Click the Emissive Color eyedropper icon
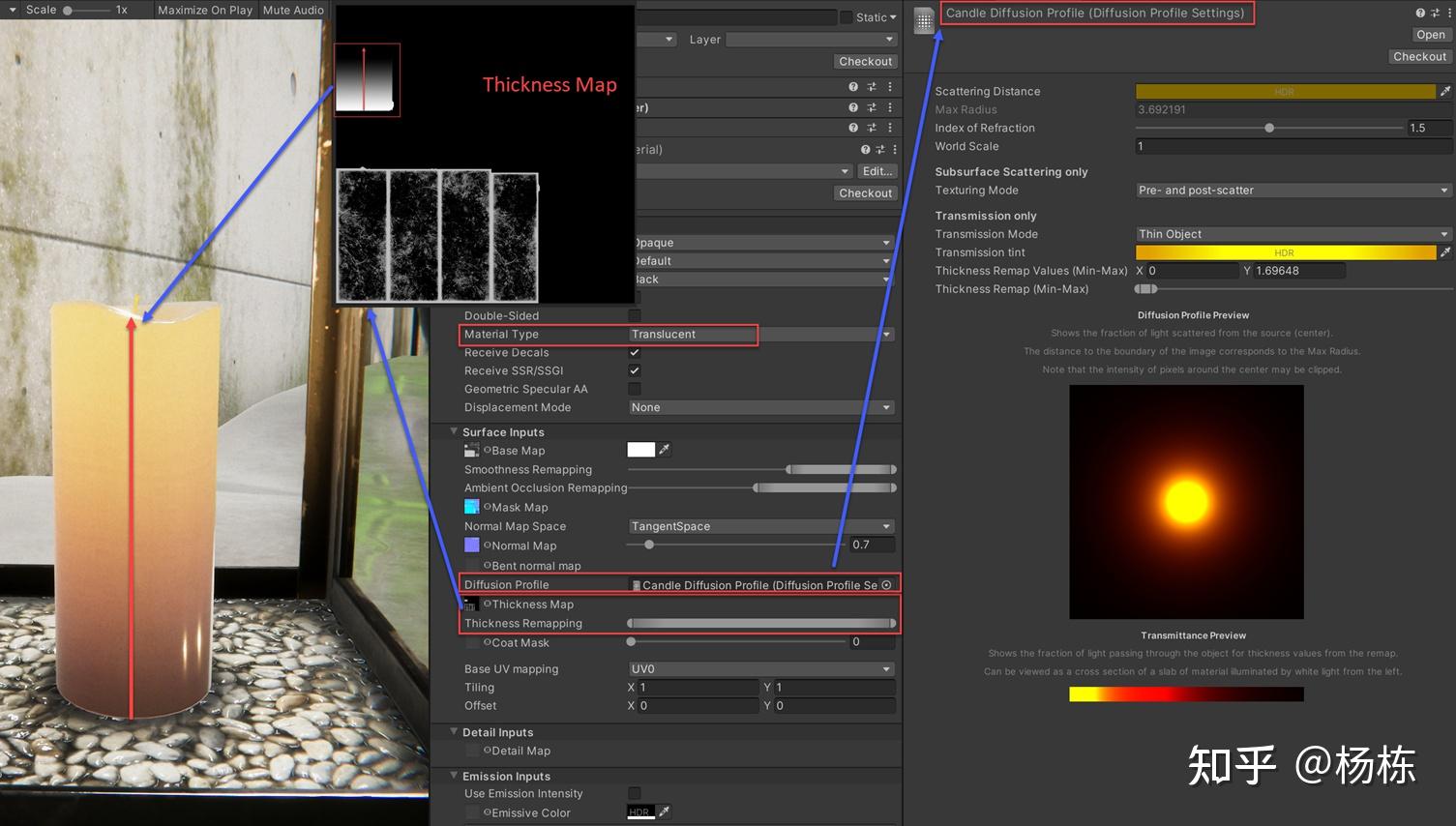Image resolution: width=1456 pixels, height=826 pixels. tap(664, 812)
